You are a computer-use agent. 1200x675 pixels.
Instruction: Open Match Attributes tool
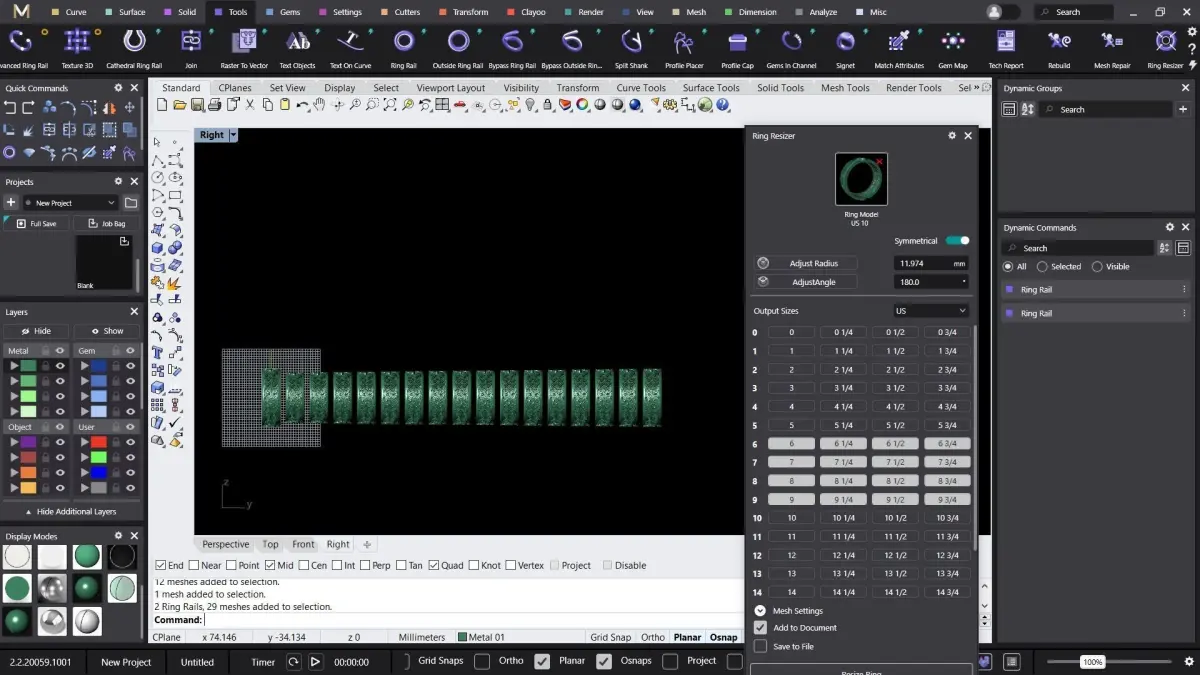pyautogui.click(x=899, y=47)
